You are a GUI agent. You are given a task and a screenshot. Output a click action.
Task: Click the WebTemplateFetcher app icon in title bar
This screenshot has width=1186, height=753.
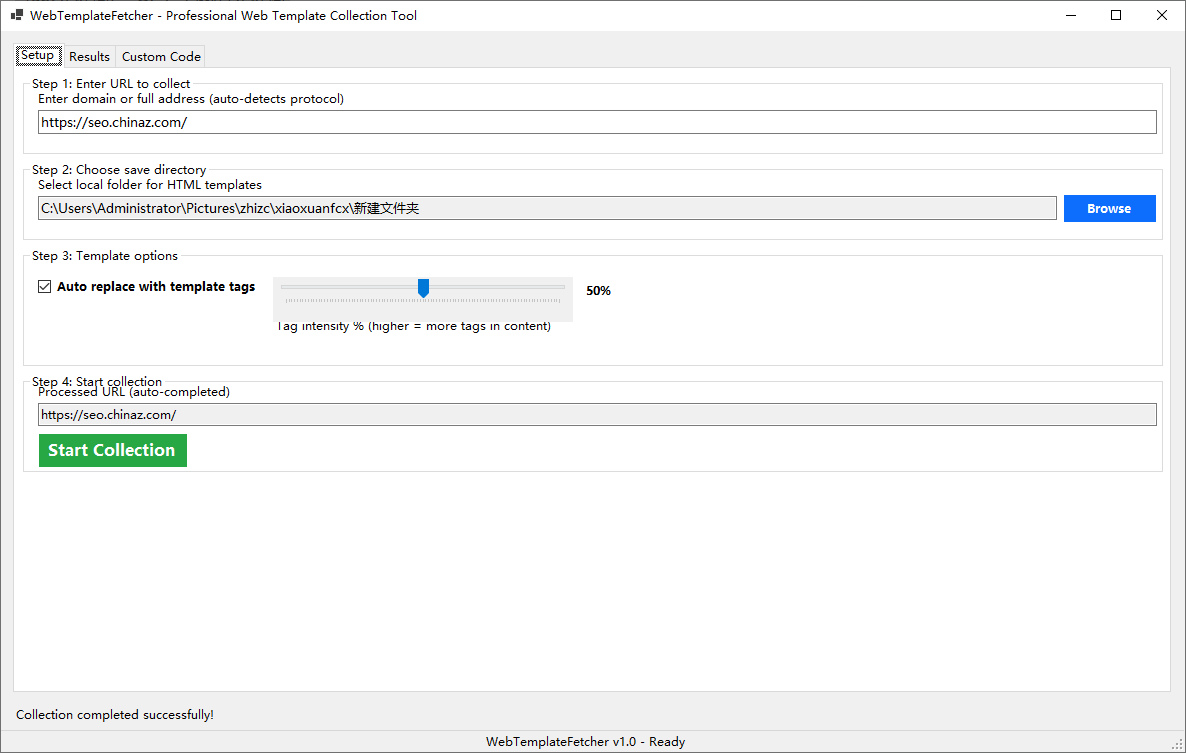(x=17, y=15)
